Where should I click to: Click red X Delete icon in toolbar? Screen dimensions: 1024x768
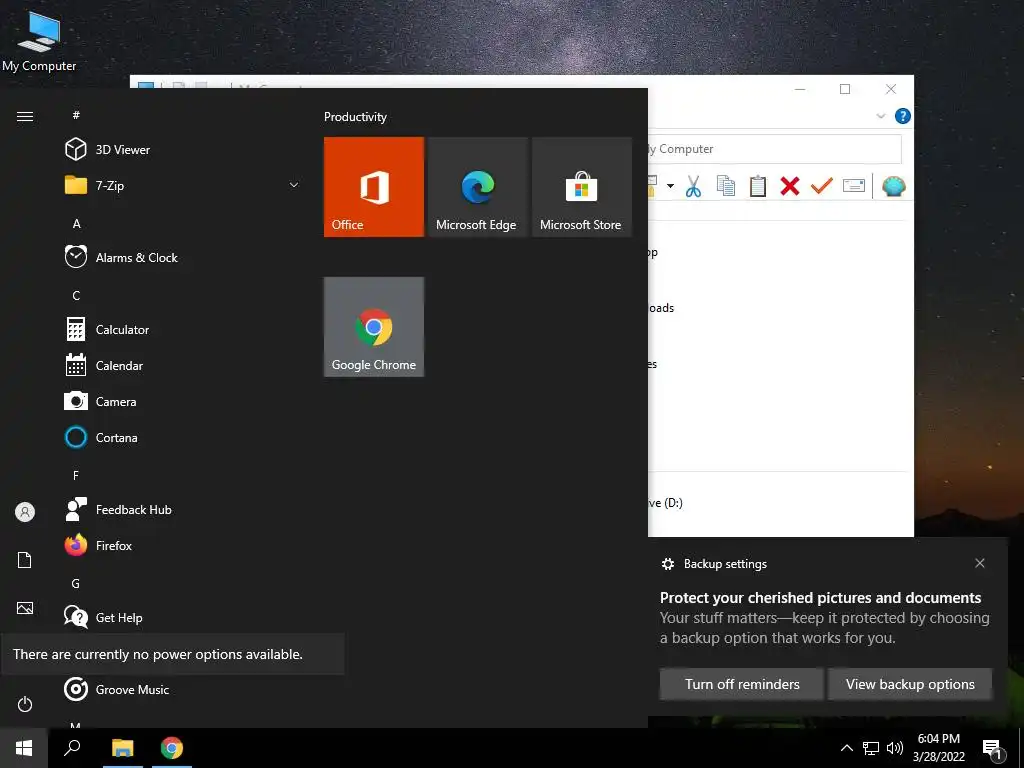[790, 186]
